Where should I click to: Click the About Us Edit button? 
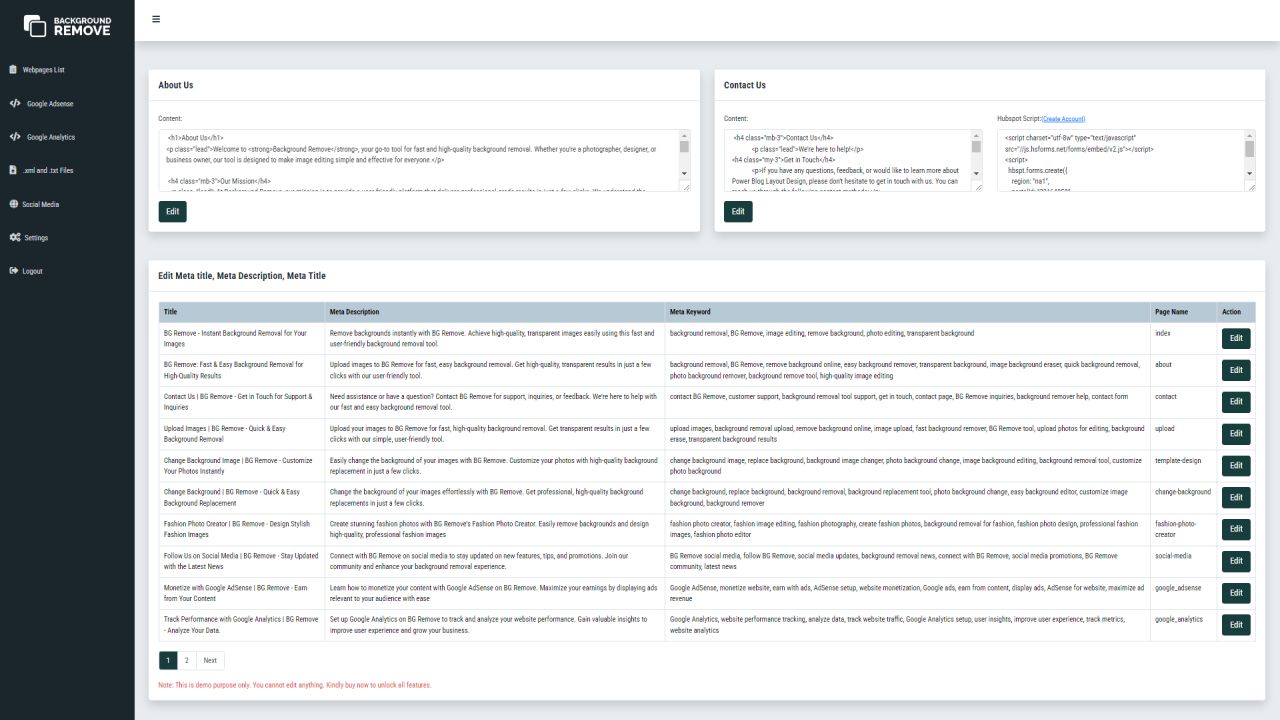coord(172,212)
